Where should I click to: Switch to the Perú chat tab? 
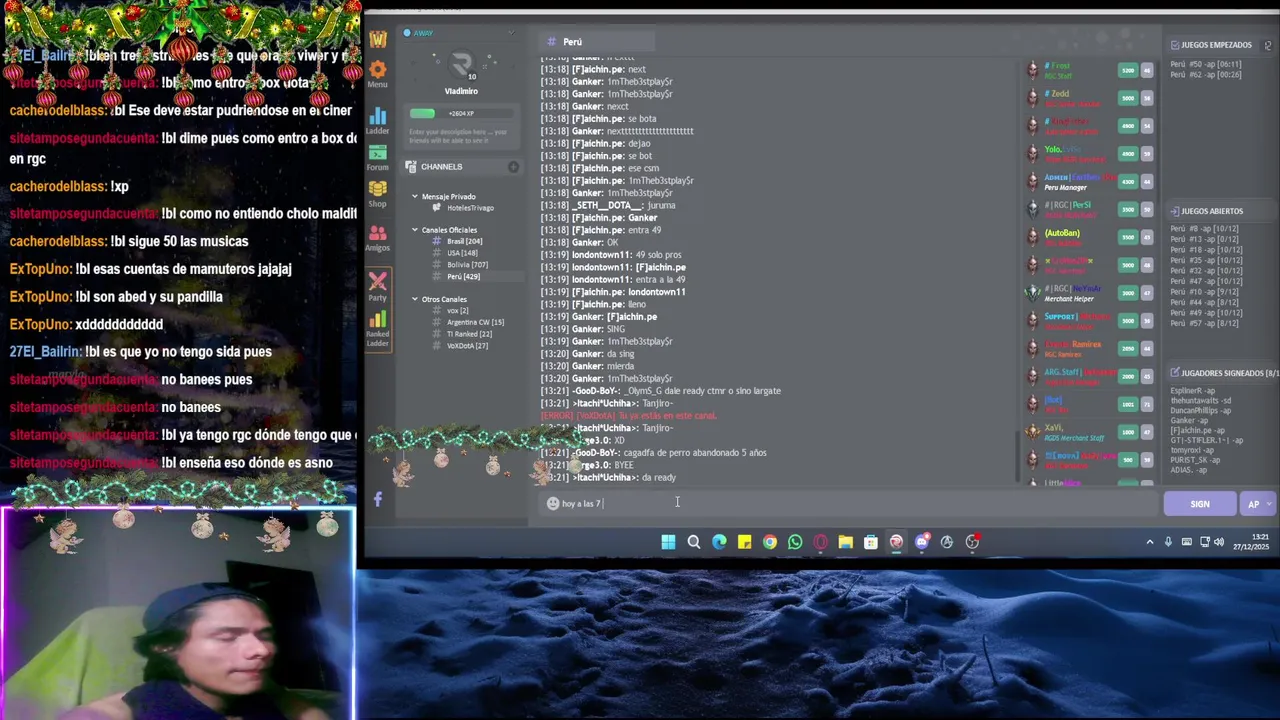597,41
